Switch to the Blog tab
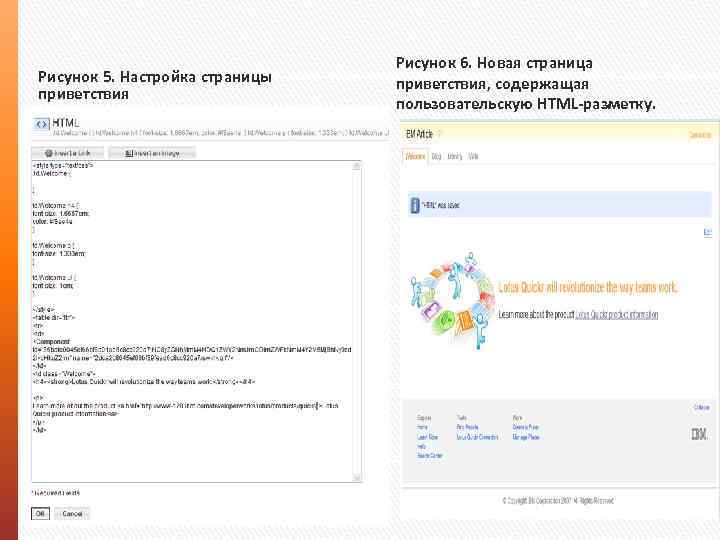 point(436,157)
